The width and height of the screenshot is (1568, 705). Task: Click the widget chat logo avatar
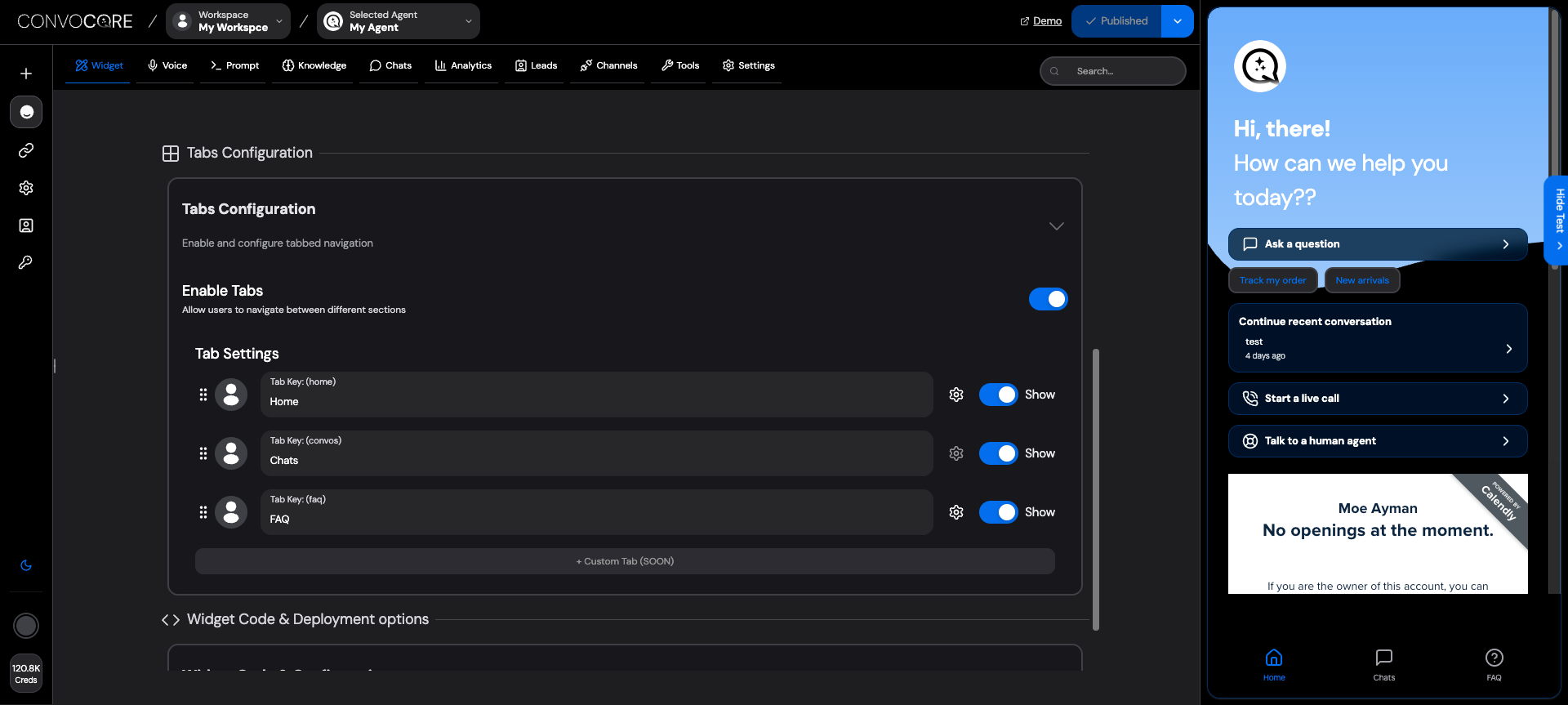(1259, 66)
